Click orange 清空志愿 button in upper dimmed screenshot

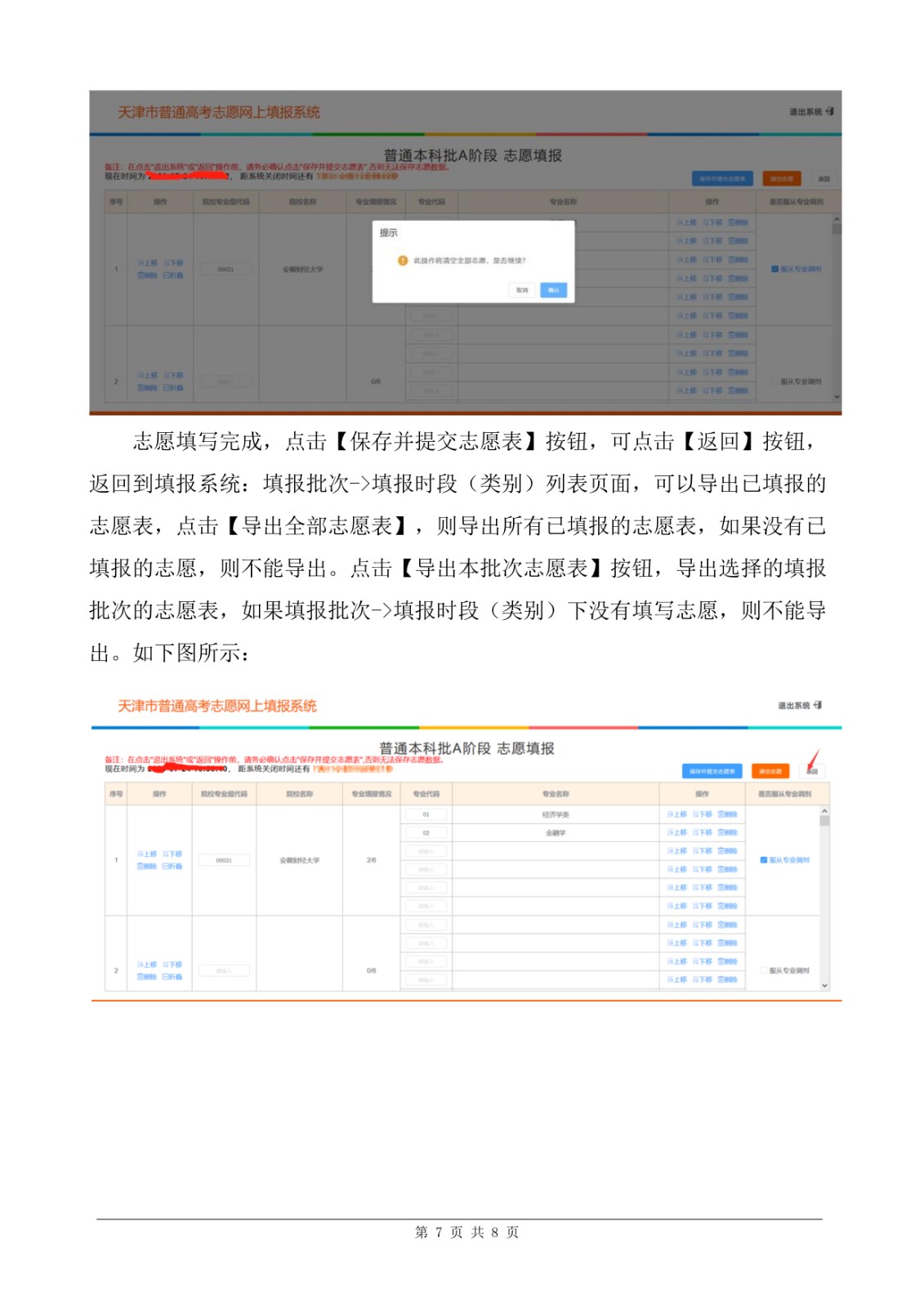point(782,178)
